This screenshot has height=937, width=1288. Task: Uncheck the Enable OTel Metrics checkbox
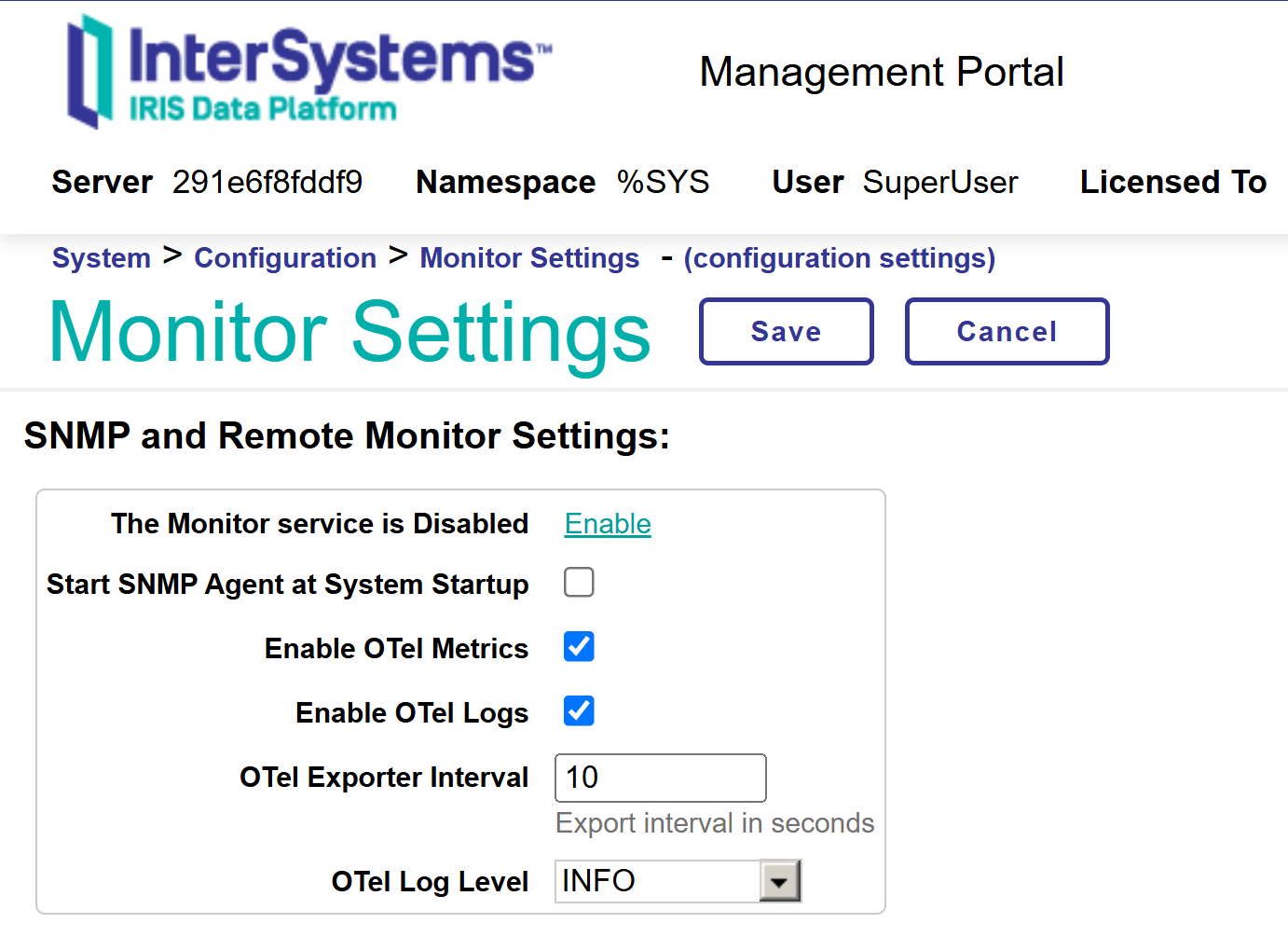tap(579, 647)
